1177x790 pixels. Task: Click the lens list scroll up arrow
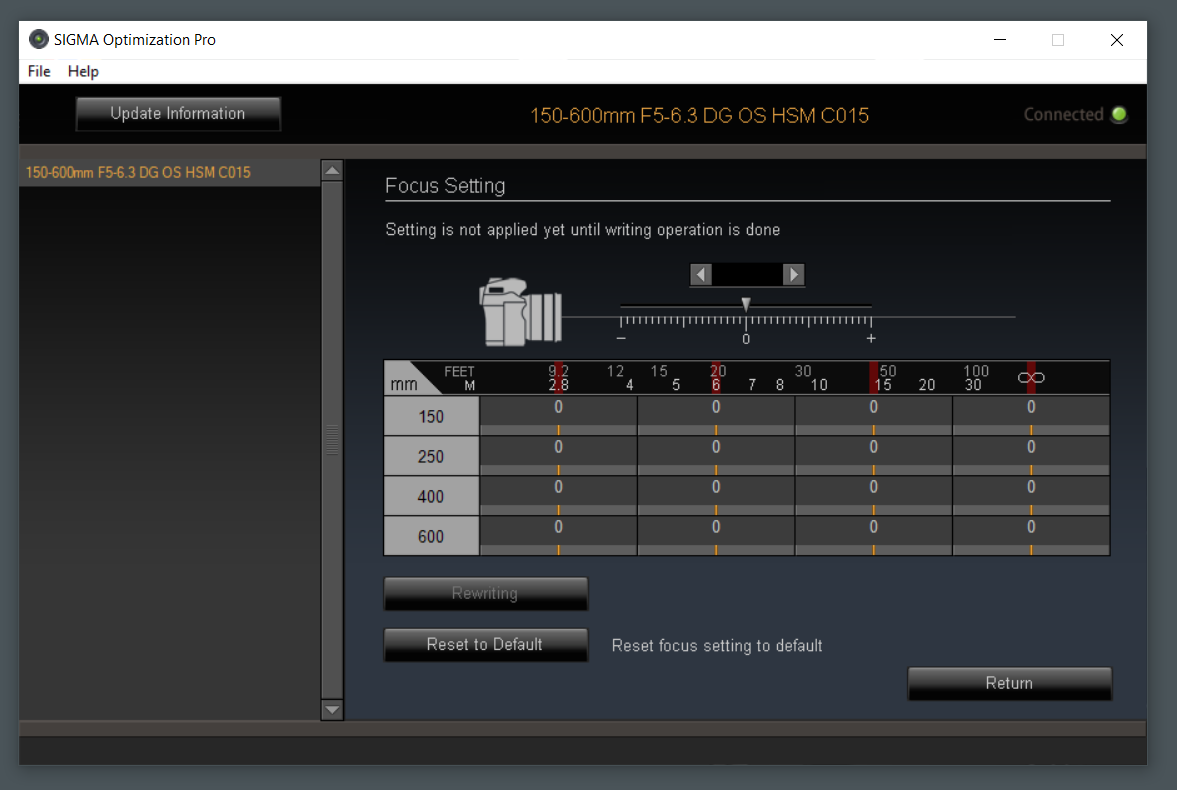tap(332, 170)
